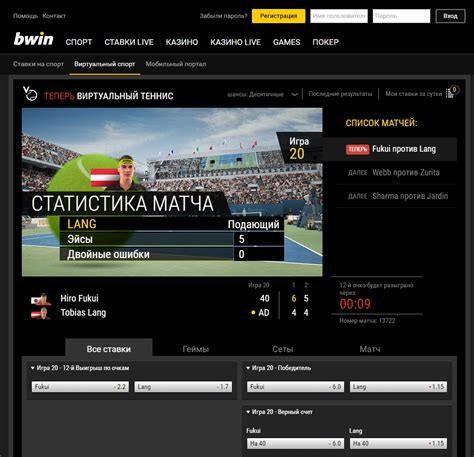Bet on Lang at 1.7 for 12th point
Image resolution: width=474 pixels, height=457 pixels.
click(183, 387)
